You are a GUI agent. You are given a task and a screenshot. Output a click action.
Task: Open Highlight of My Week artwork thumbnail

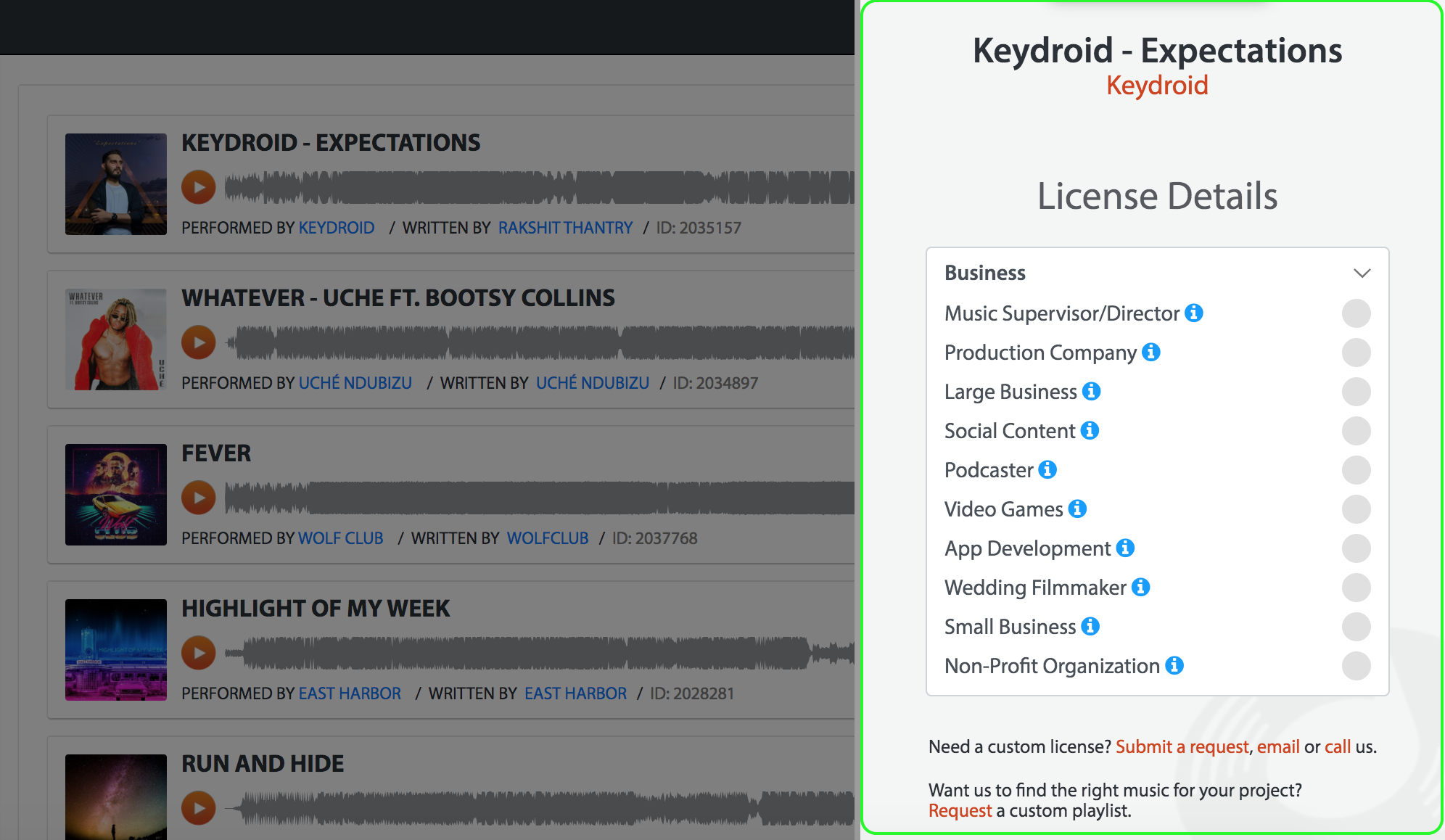point(116,650)
